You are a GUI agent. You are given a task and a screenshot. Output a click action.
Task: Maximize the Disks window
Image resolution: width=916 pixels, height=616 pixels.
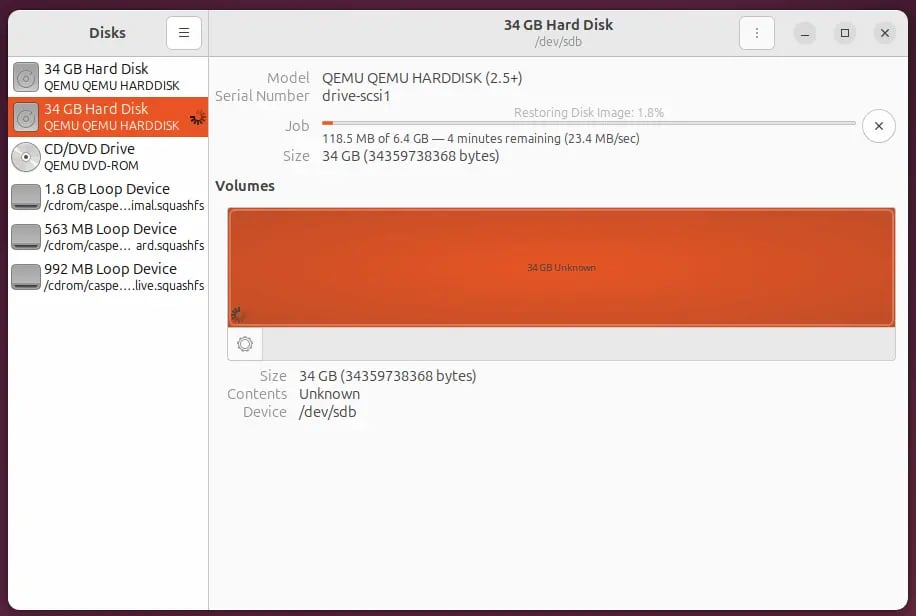click(845, 33)
